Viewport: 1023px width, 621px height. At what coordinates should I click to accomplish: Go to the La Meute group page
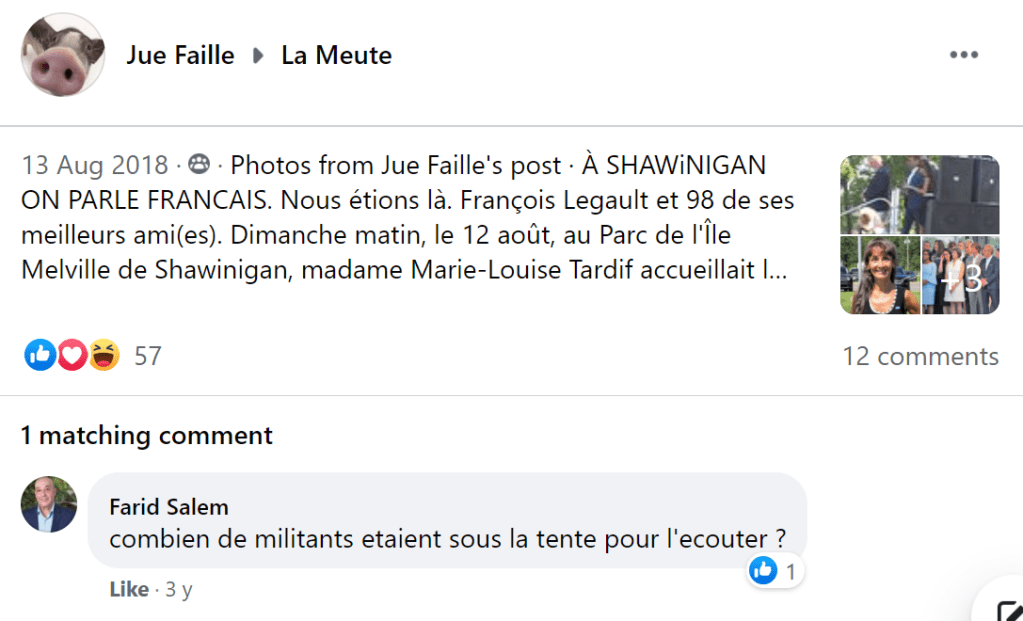[336, 56]
